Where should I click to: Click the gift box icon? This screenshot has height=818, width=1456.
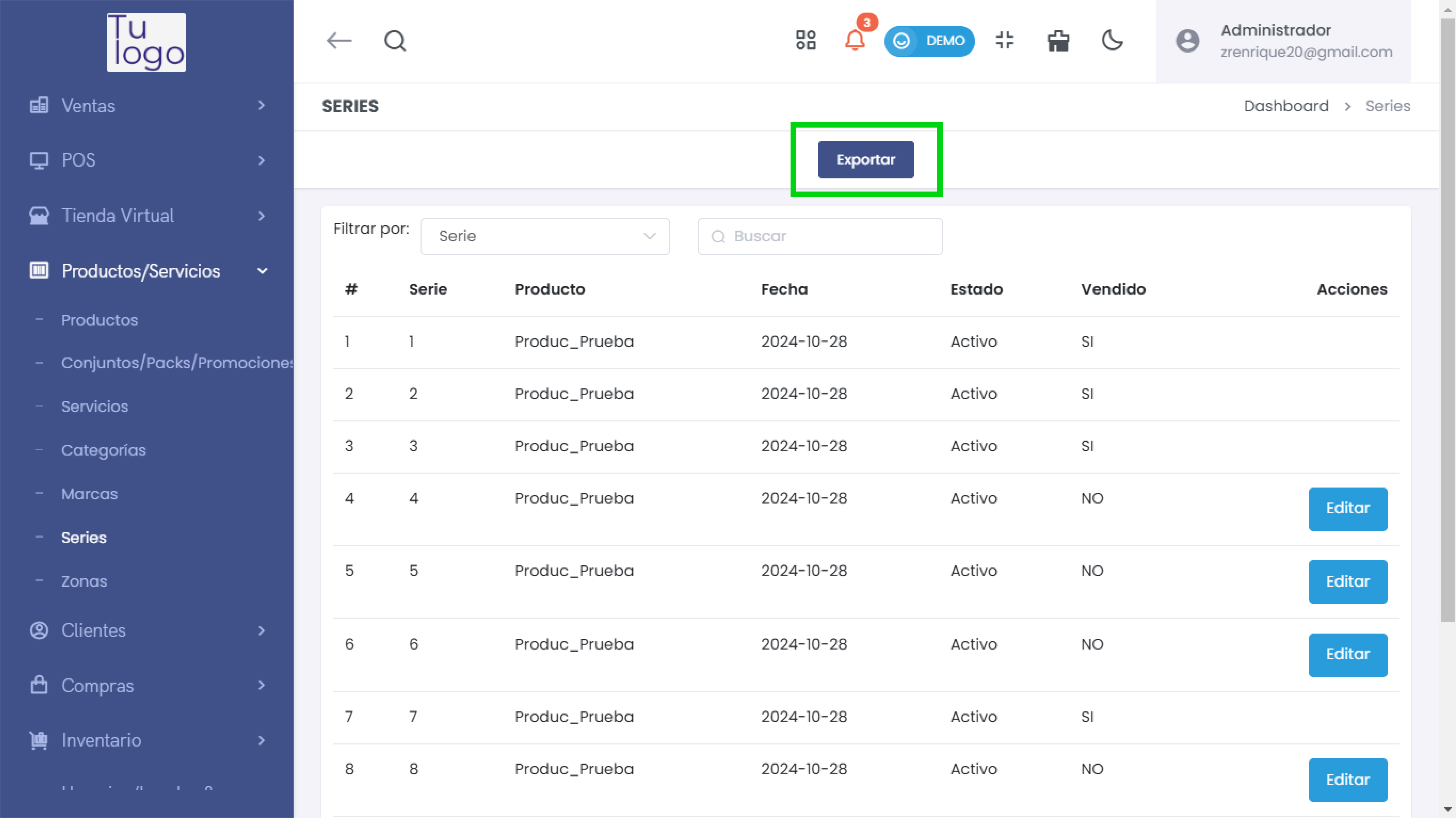[x=1058, y=41]
